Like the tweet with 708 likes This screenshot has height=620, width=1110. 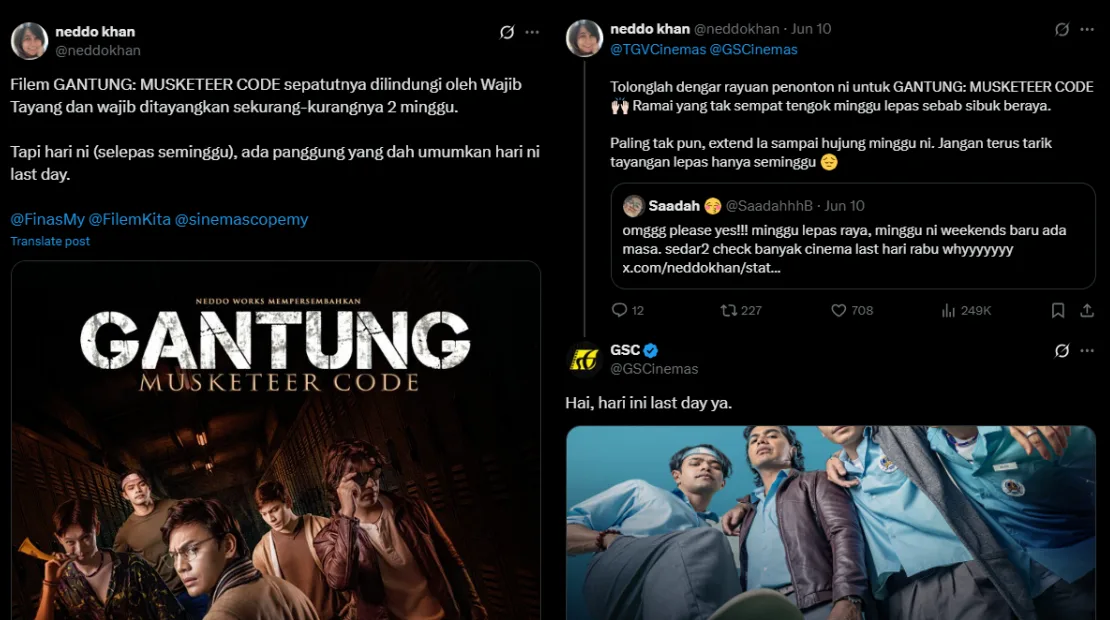point(852,310)
